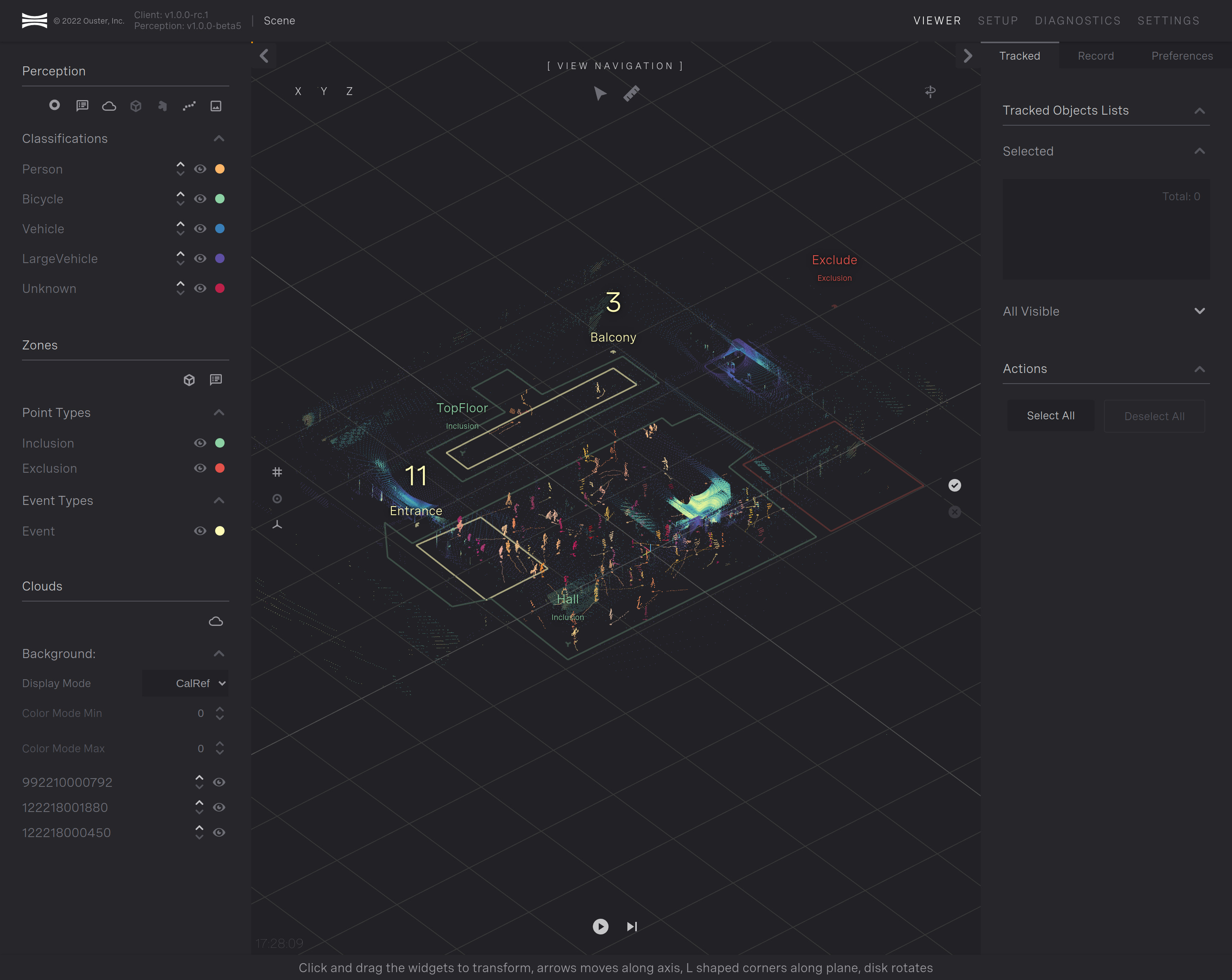Hide cloud 122218000450
This screenshot has width=1232, height=980.
click(x=219, y=833)
